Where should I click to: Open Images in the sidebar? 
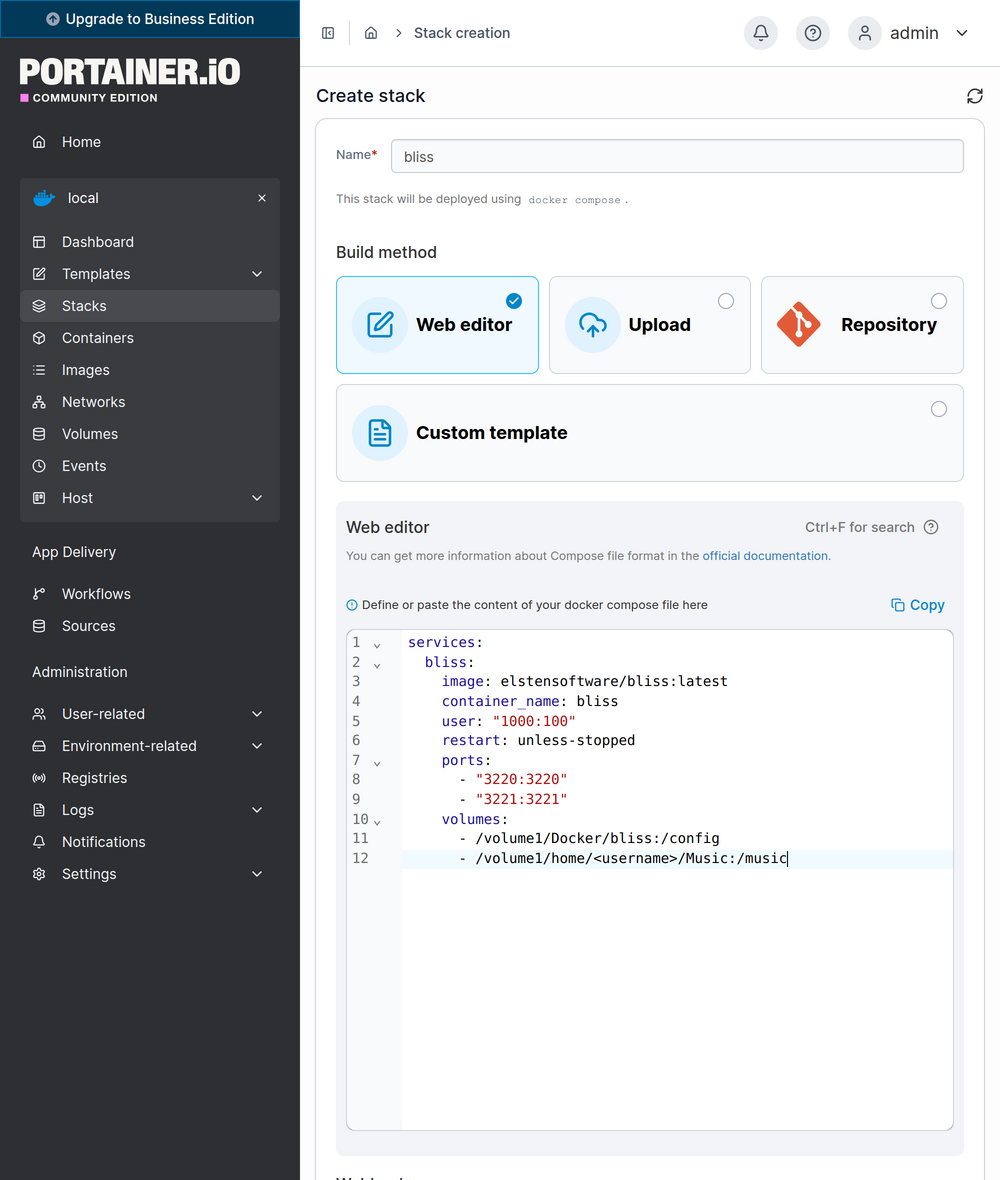click(x=150, y=370)
